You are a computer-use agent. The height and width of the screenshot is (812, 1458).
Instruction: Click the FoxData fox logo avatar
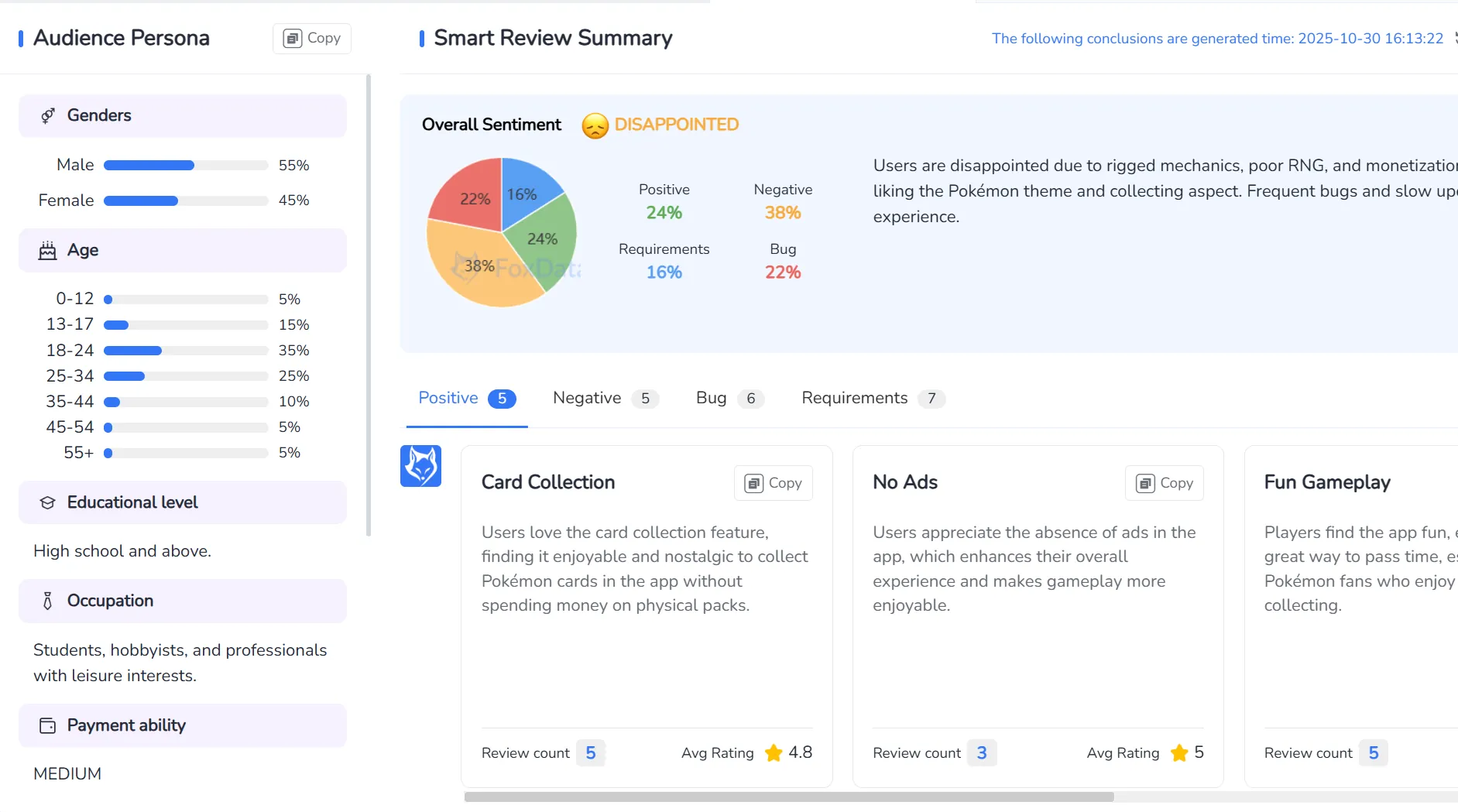coord(420,466)
